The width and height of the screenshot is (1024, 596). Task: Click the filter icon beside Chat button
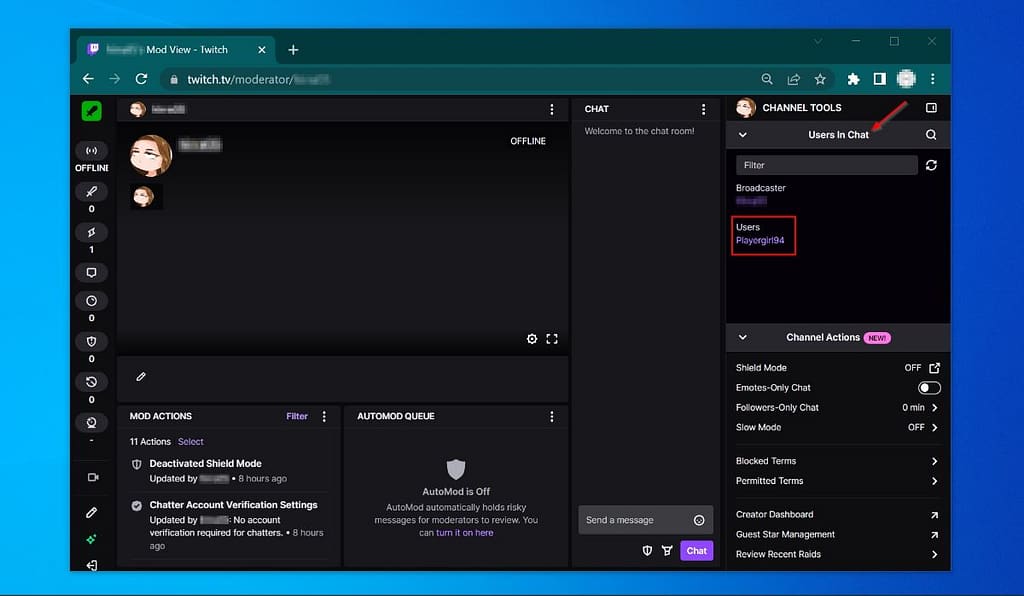(667, 550)
